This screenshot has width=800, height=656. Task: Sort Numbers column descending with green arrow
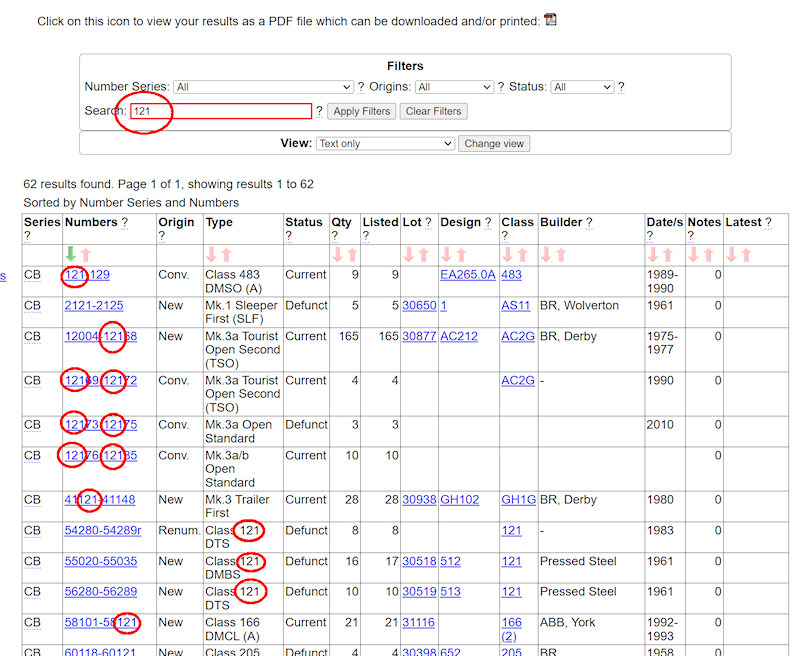(70, 255)
